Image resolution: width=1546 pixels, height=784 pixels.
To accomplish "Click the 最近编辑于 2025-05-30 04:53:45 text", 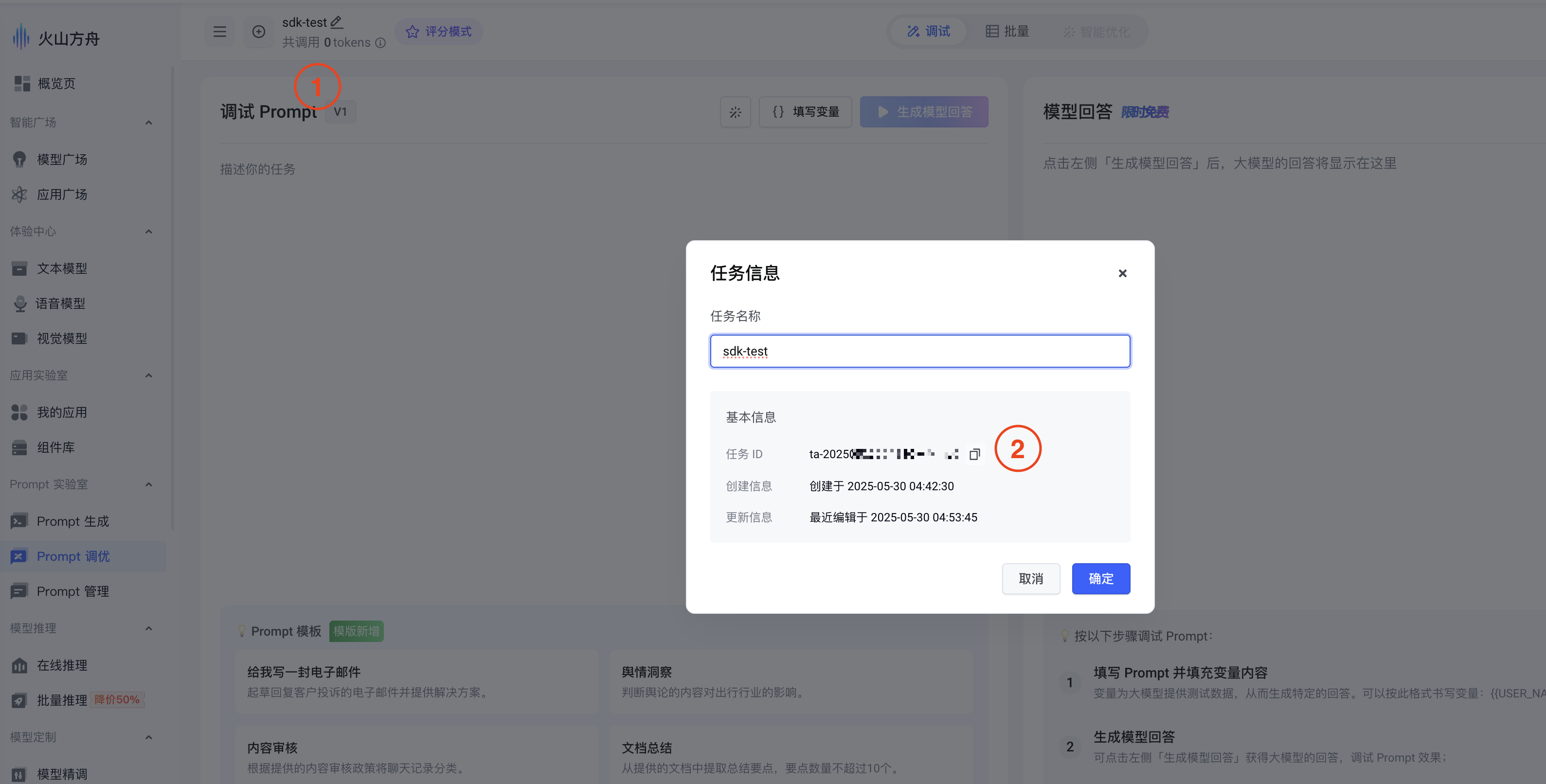I will (893, 517).
